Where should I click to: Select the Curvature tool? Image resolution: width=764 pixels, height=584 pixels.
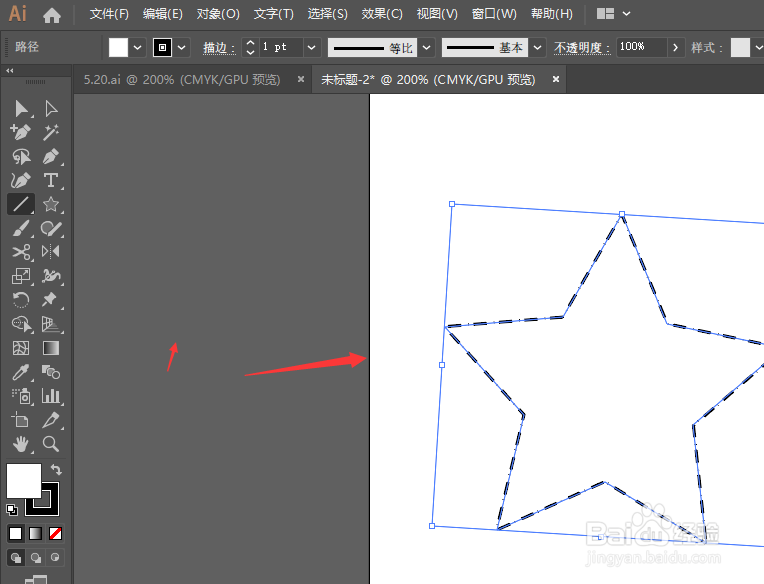click(x=21, y=180)
